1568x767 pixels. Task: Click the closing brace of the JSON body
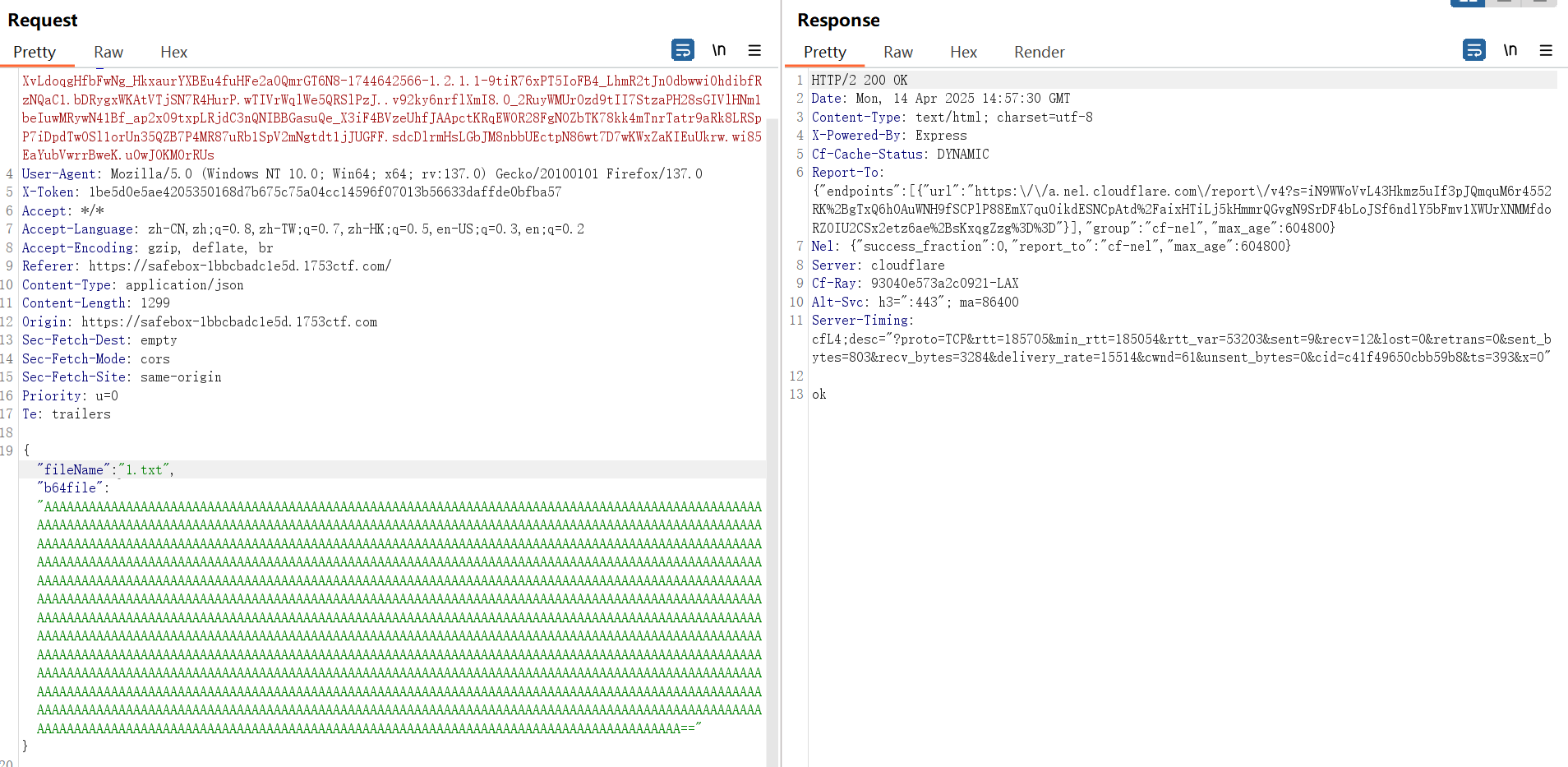click(25, 746)
